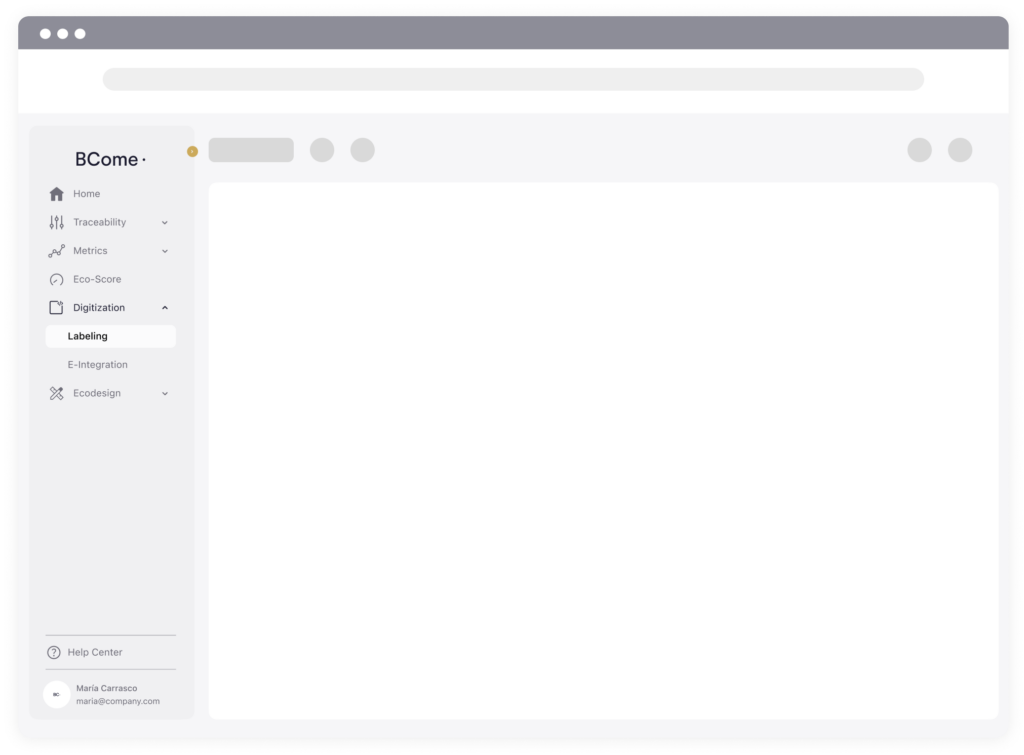Click the Traceability sliders icon

tap(57, 223)
